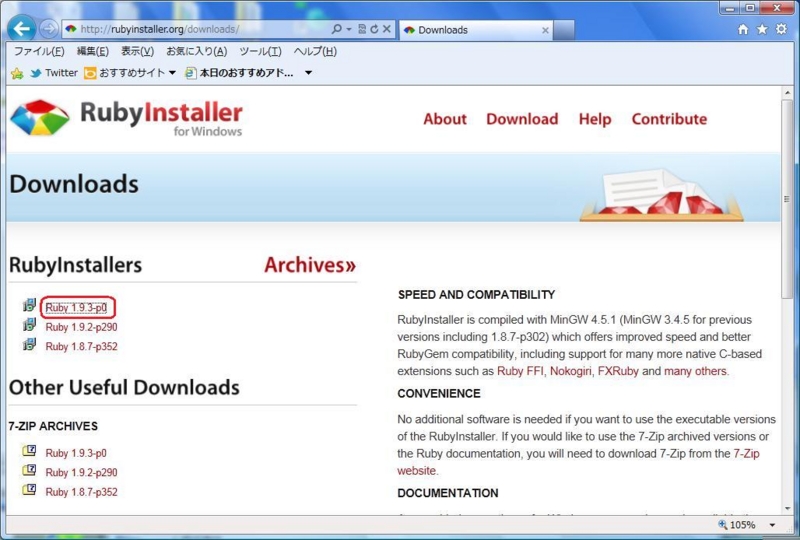800x540 pixels.
Task: Download the 7-Zip Ruby 1.9.2-p290 archive
Action: 81,473
